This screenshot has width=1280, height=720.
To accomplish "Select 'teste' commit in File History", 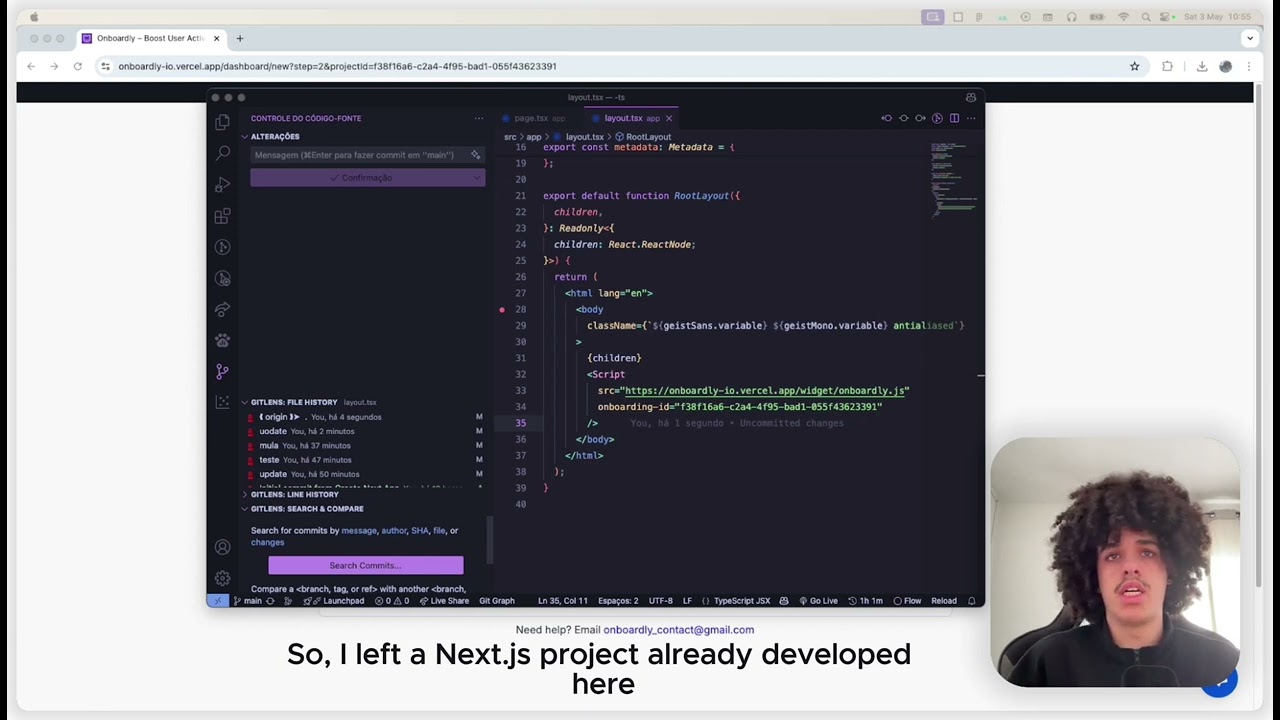I will tap(365, 460).
